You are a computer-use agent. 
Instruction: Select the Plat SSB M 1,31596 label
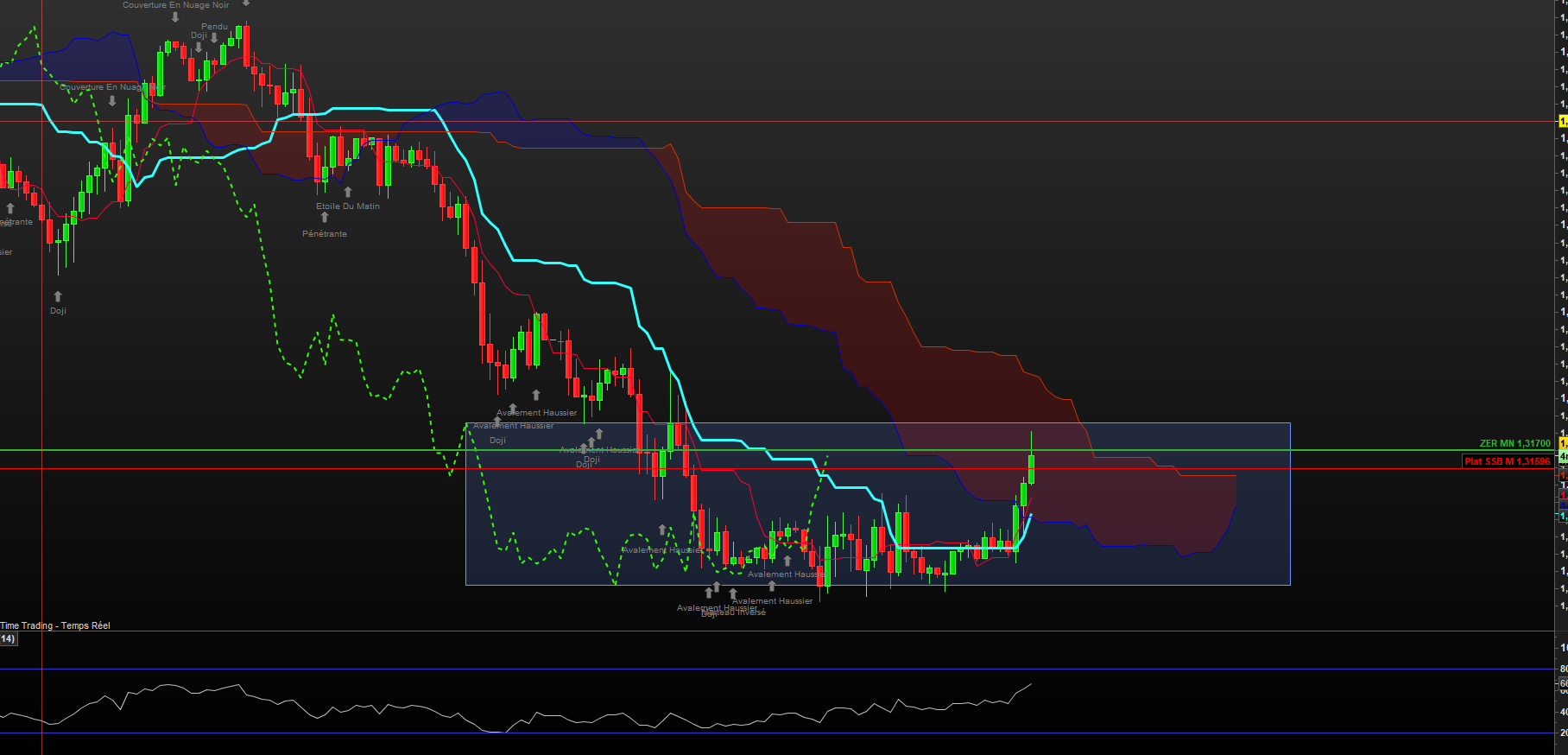(x=1507, y=461)
